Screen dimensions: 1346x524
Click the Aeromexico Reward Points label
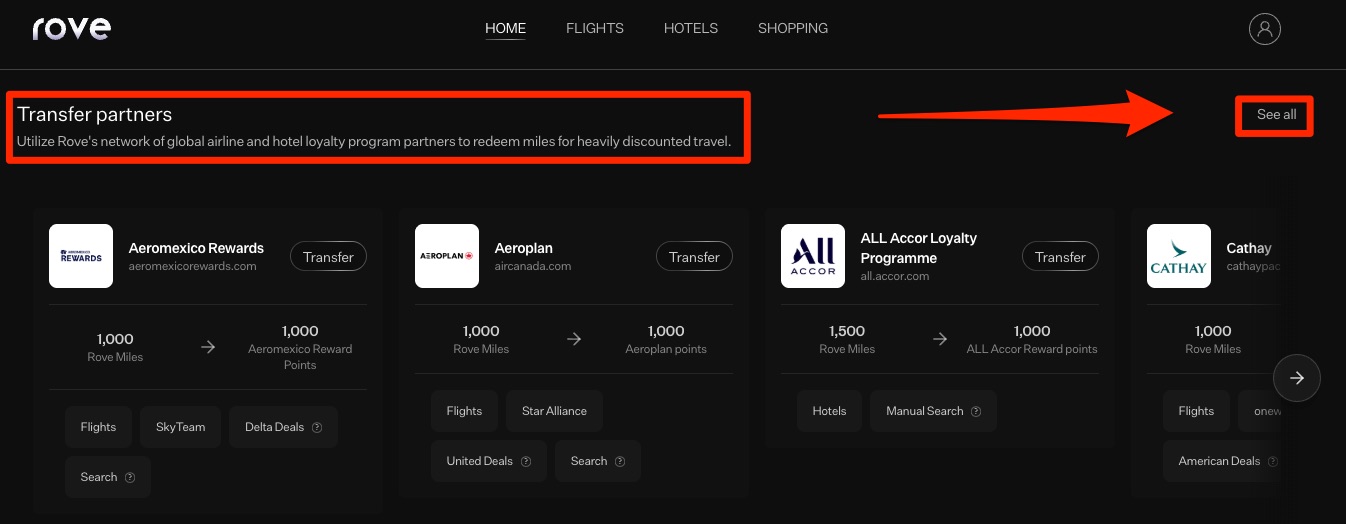click(x=300, y=357)
